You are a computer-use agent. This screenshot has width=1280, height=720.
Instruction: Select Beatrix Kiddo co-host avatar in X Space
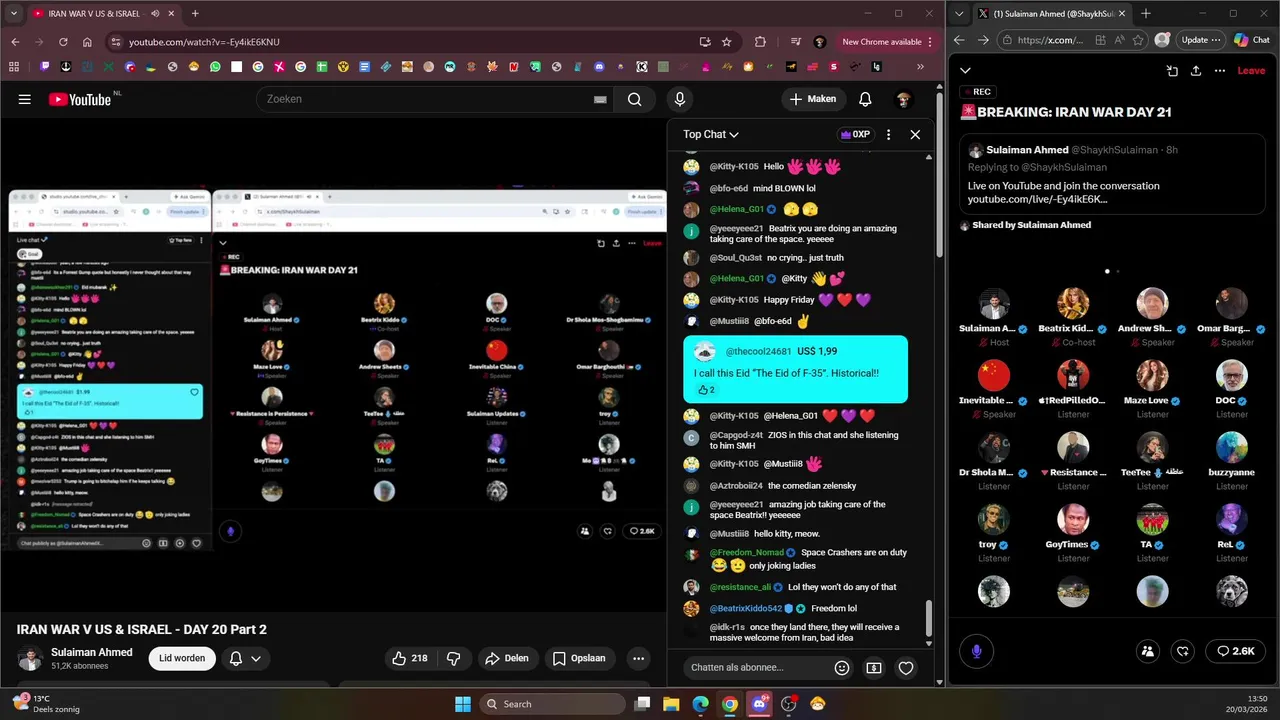(1073, 303)
